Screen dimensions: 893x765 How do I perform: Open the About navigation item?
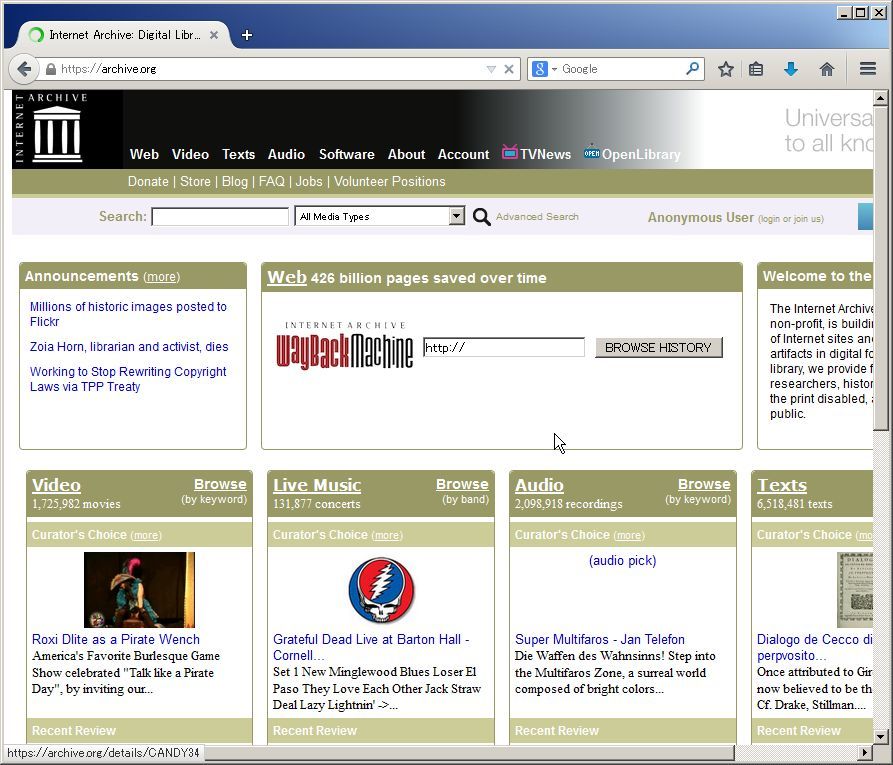(406, 154)
